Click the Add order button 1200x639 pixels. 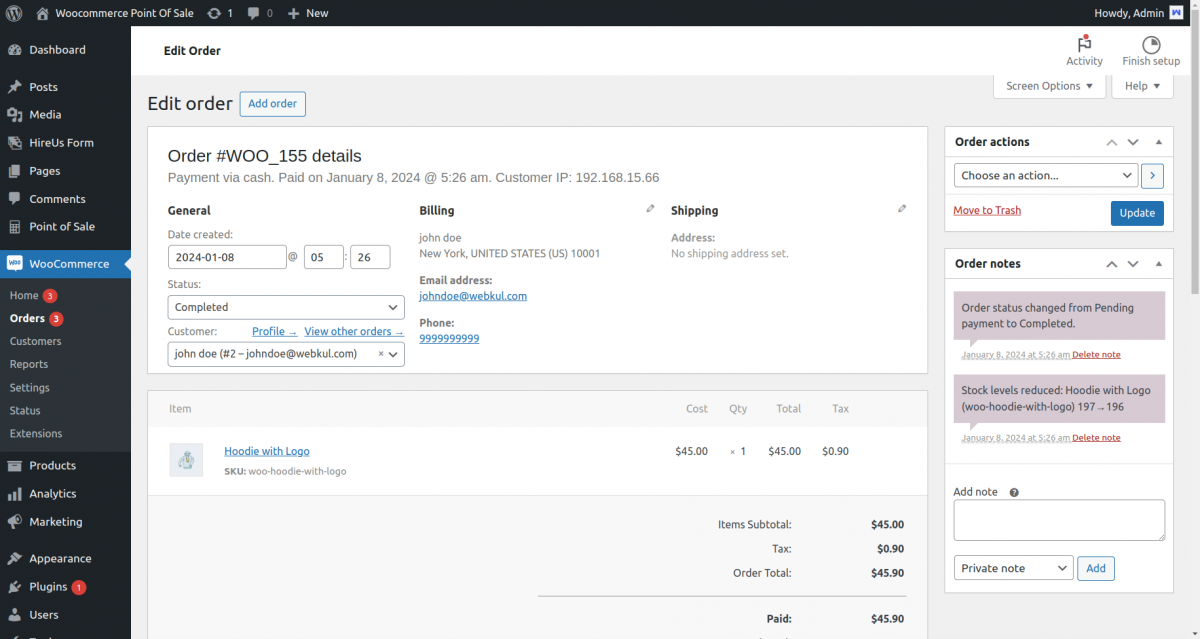(x=272, y=104)
